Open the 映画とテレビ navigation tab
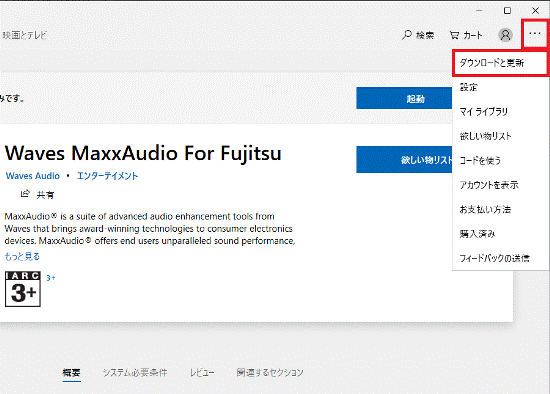Screen dimensions: 550x394 click(24, 35)
